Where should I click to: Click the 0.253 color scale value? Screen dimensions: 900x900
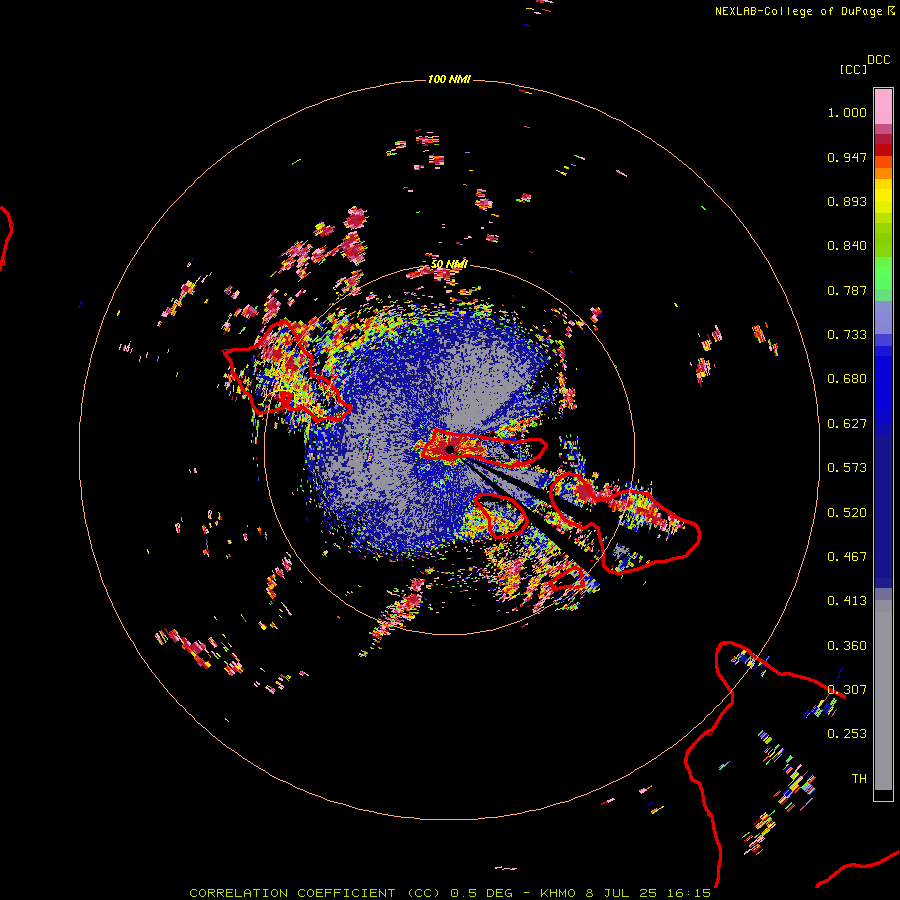(x=847, y=734)
